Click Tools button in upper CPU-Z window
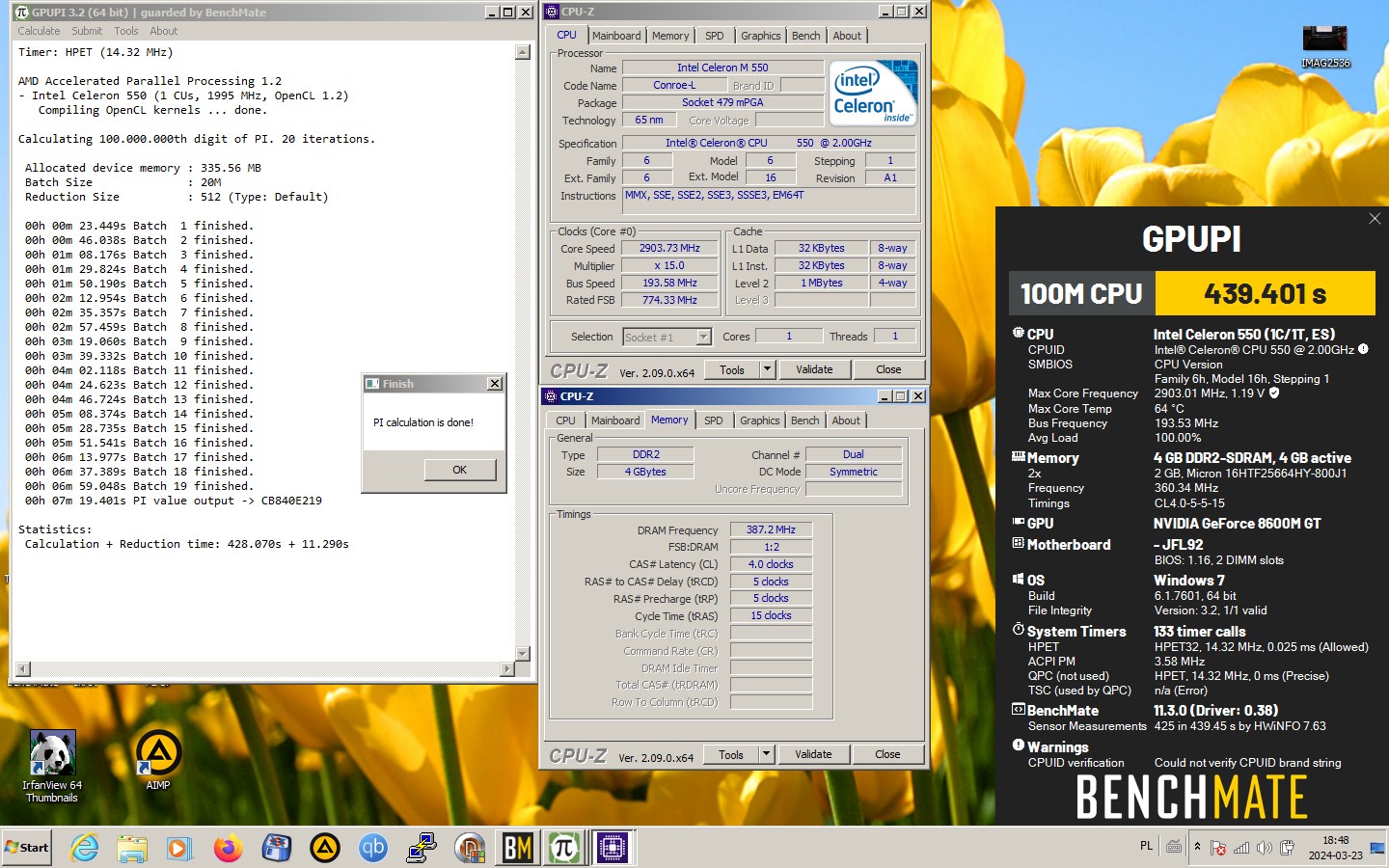This screenshot has width=1389, height=868. [x=732, y=369]
